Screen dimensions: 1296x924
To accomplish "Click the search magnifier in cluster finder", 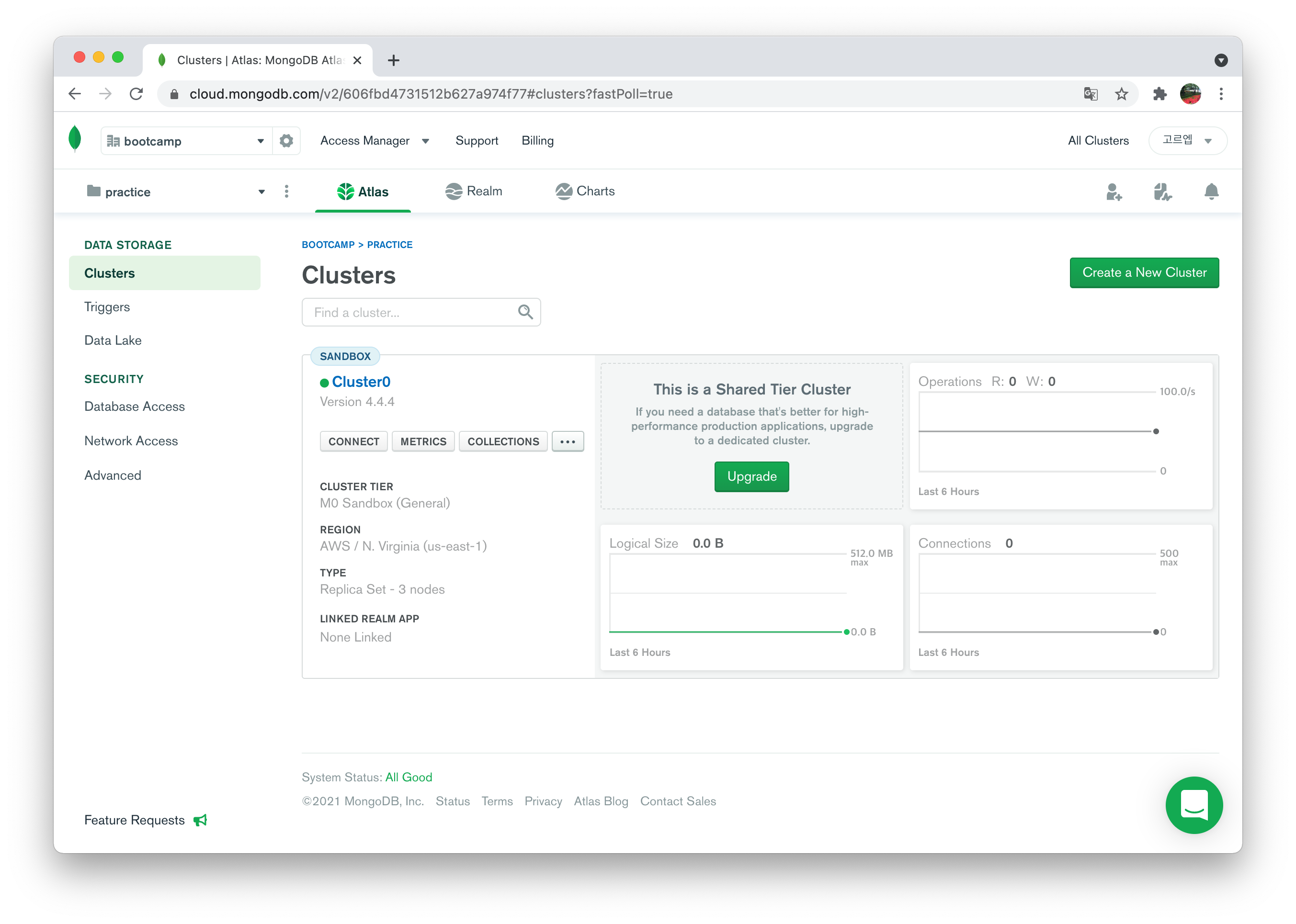I will point(525,312).
